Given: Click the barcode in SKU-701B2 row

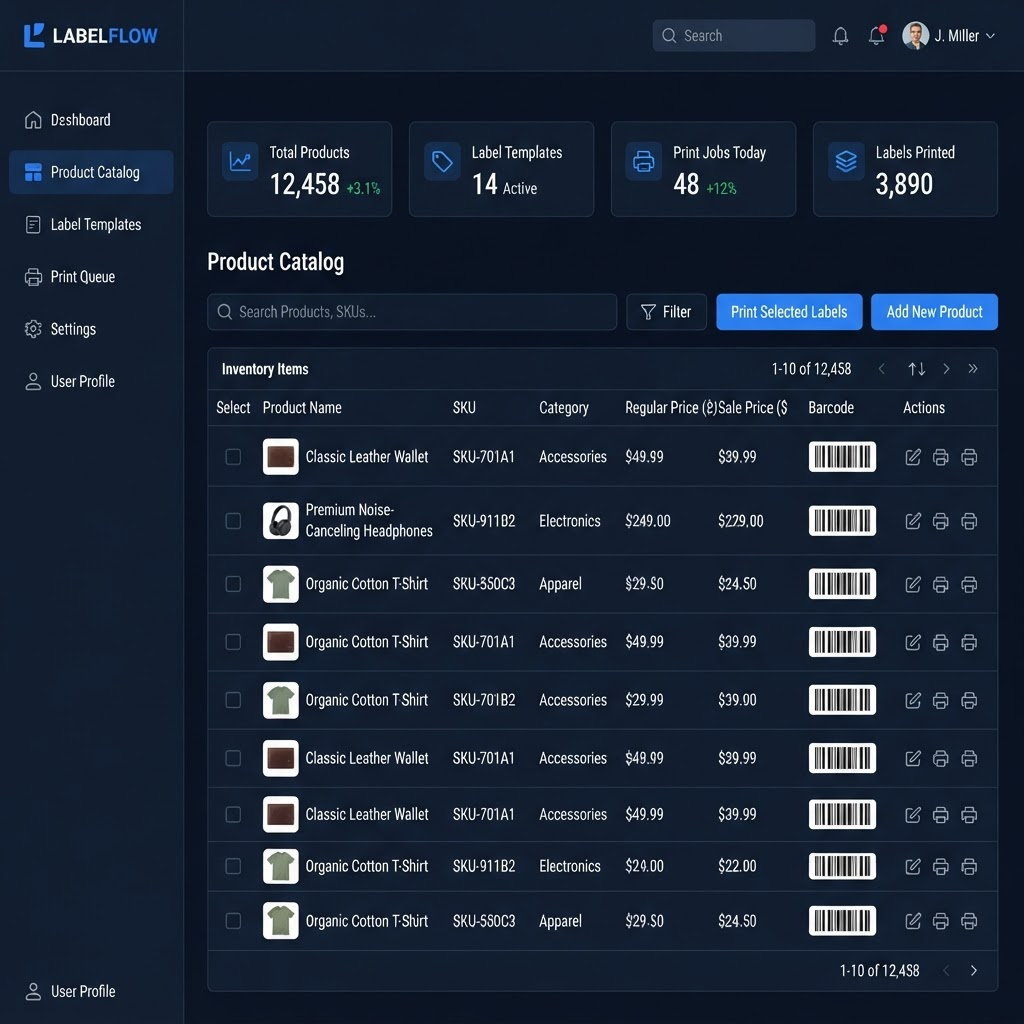Looking at the screenshot, I should [842, 700].
